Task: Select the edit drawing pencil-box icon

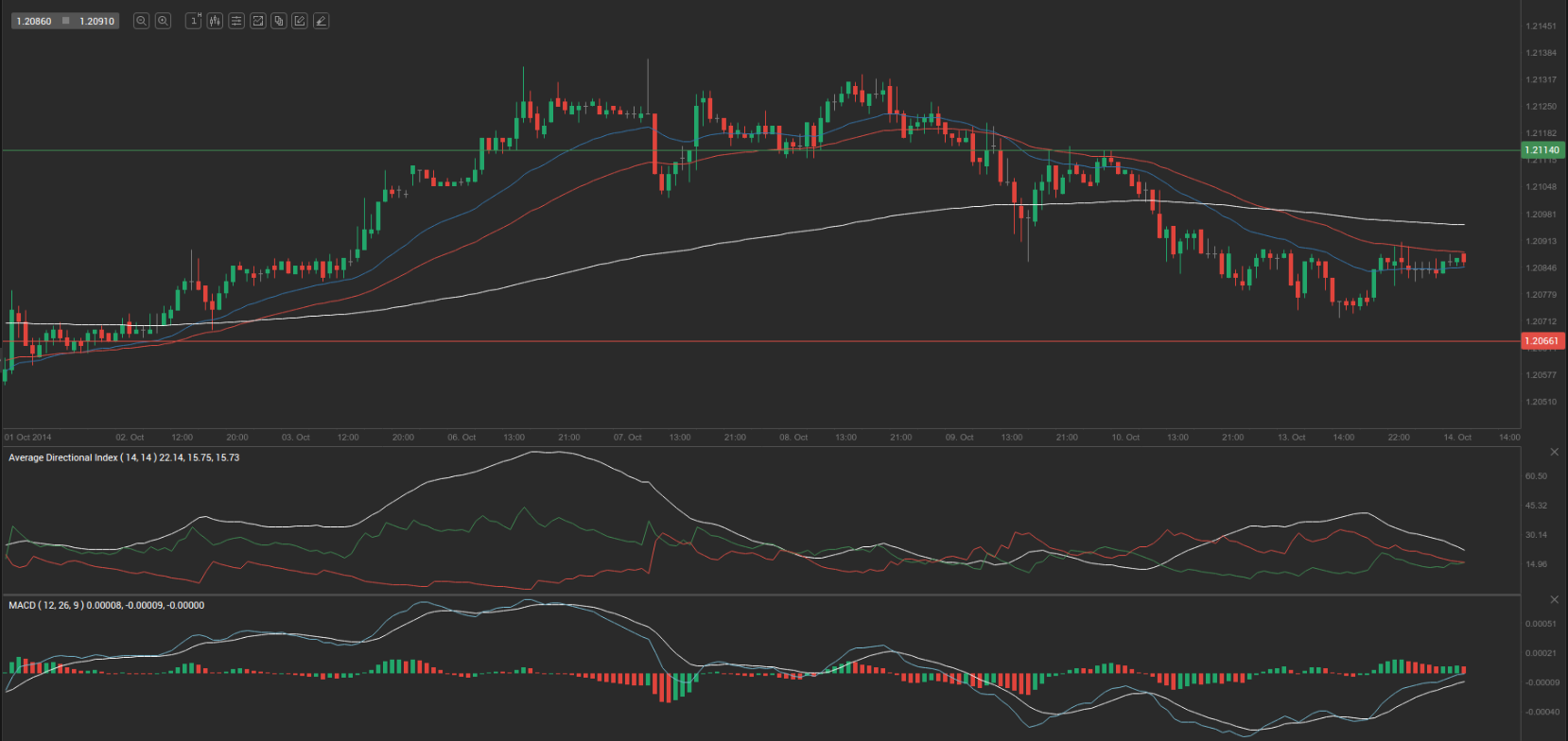Action: point(300,21)
